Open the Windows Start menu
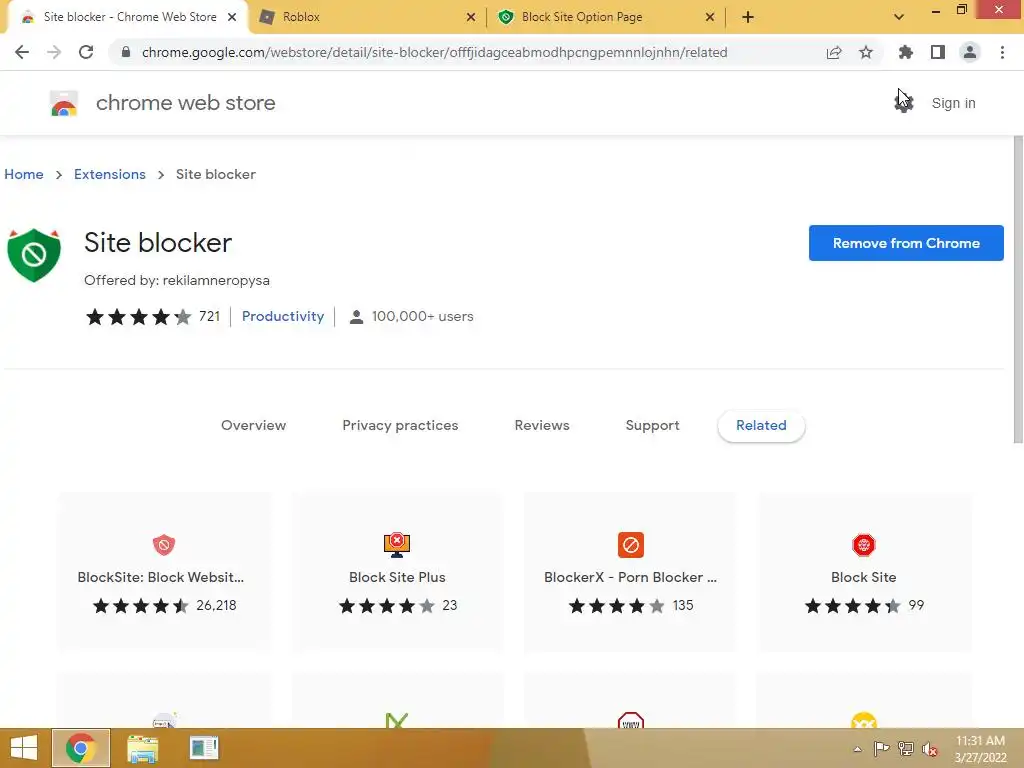 (x=24, y=748)
